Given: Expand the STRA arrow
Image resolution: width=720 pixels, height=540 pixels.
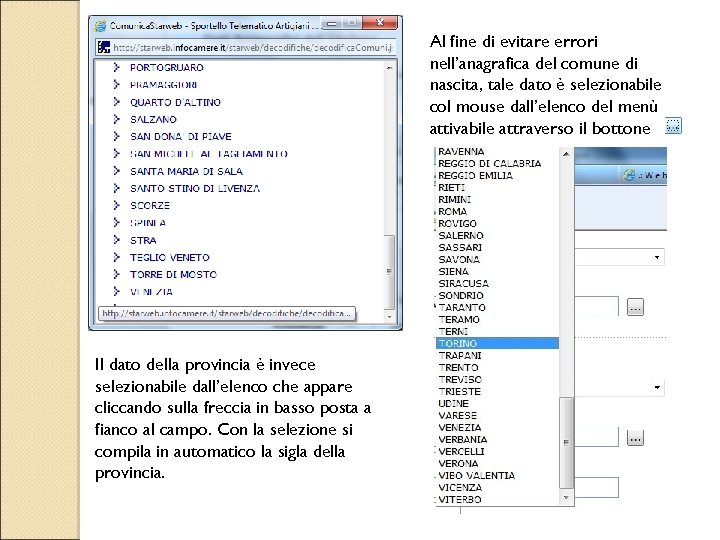Looking at the screenshot, I should [x=116, y=240].
